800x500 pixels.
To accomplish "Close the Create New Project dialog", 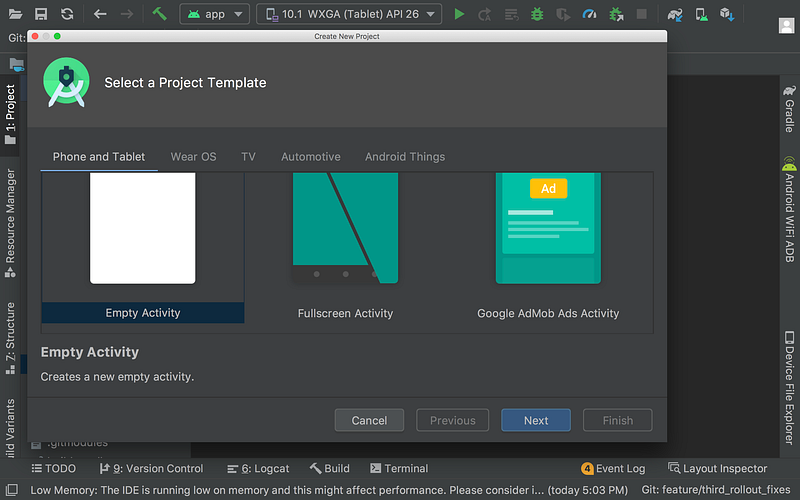I will tap(35, 36).
